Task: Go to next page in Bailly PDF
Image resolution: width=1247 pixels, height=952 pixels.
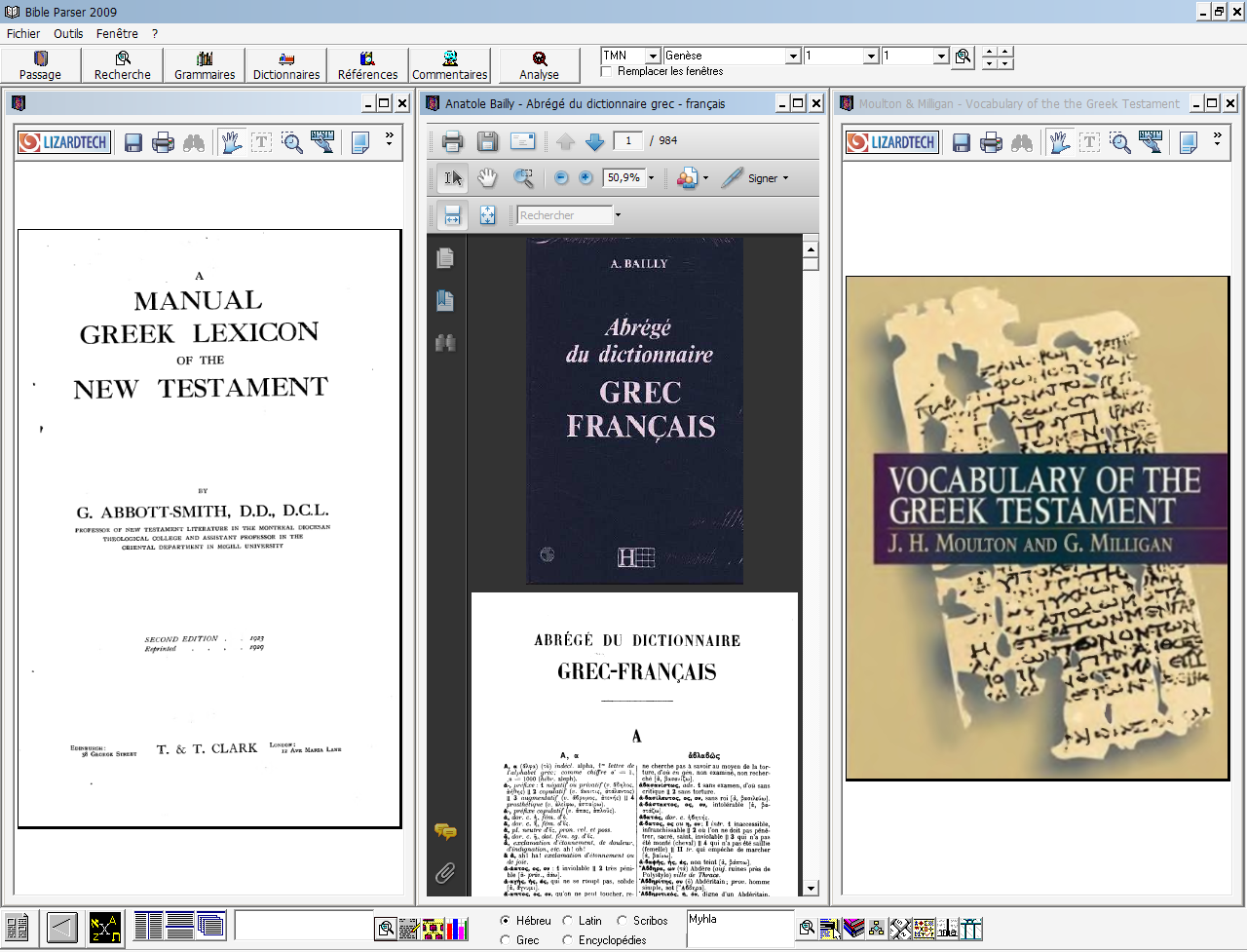Action: click(595, 142)
